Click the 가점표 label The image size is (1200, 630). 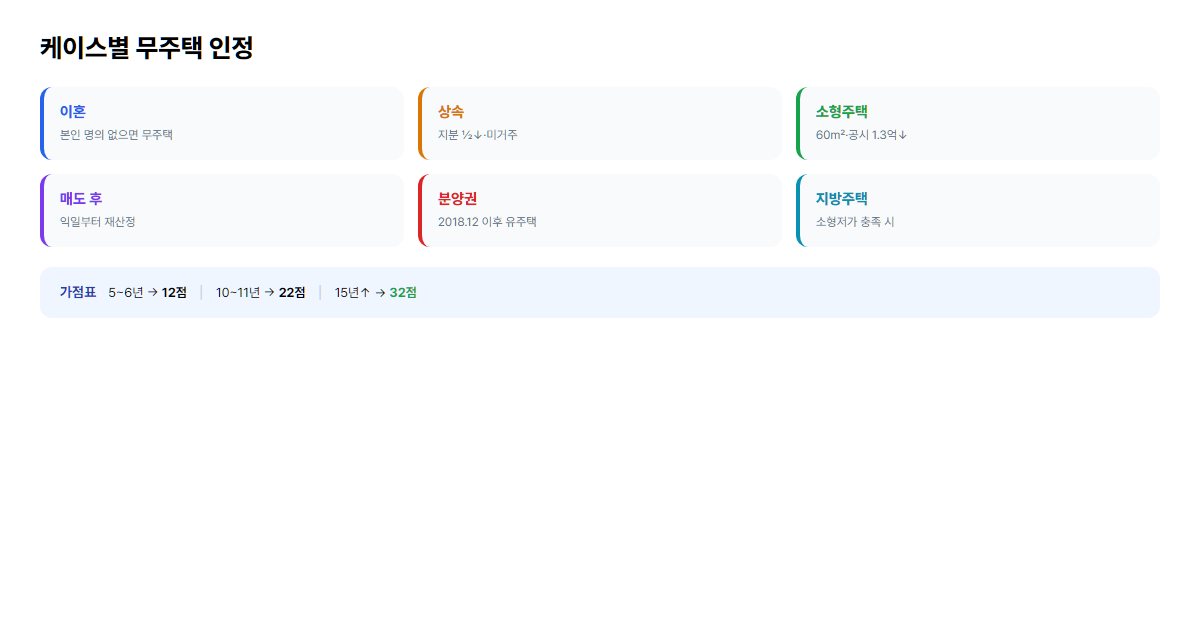click(x=78, y=292)
